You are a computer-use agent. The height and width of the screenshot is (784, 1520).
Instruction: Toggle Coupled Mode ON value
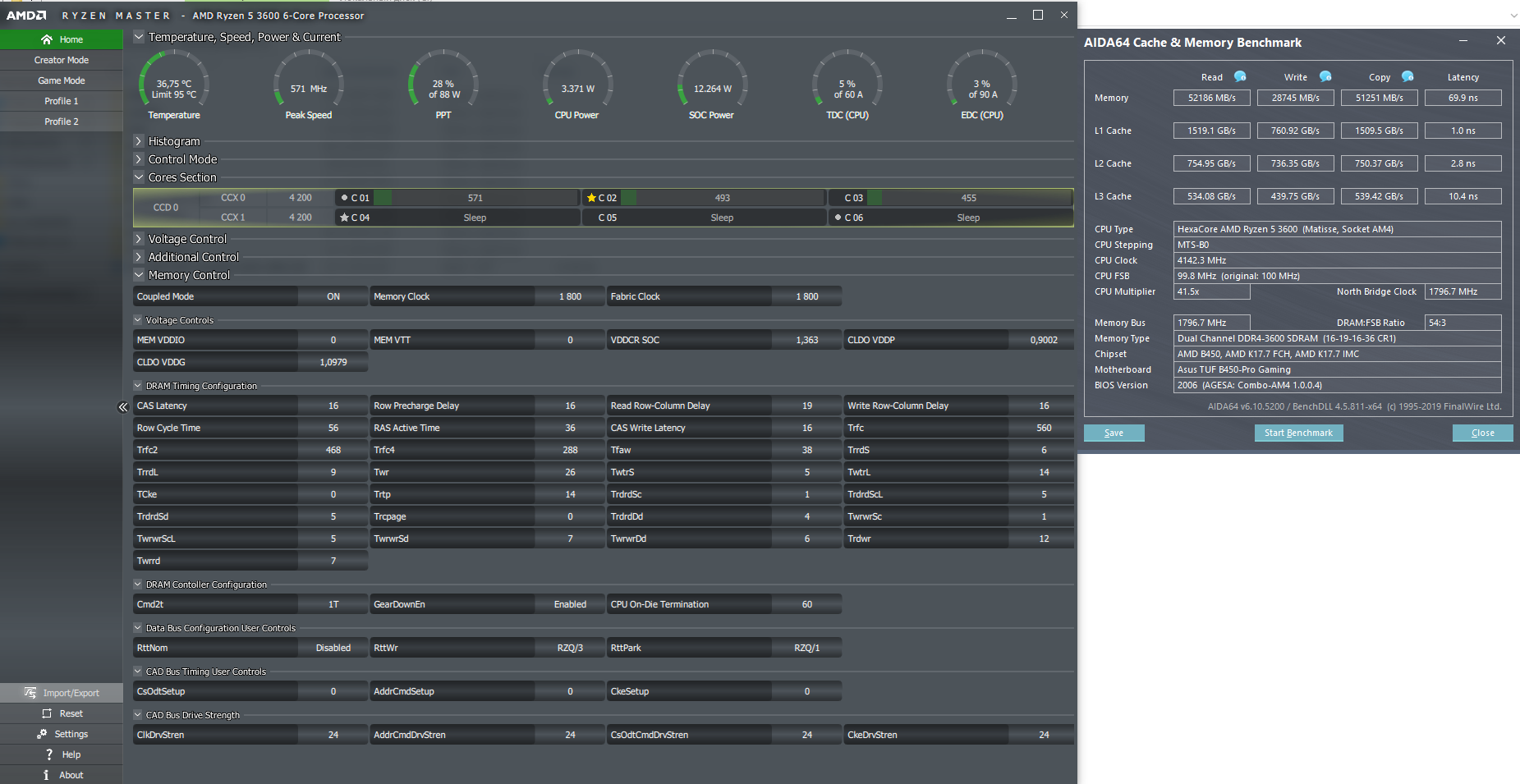coord(333,296)
